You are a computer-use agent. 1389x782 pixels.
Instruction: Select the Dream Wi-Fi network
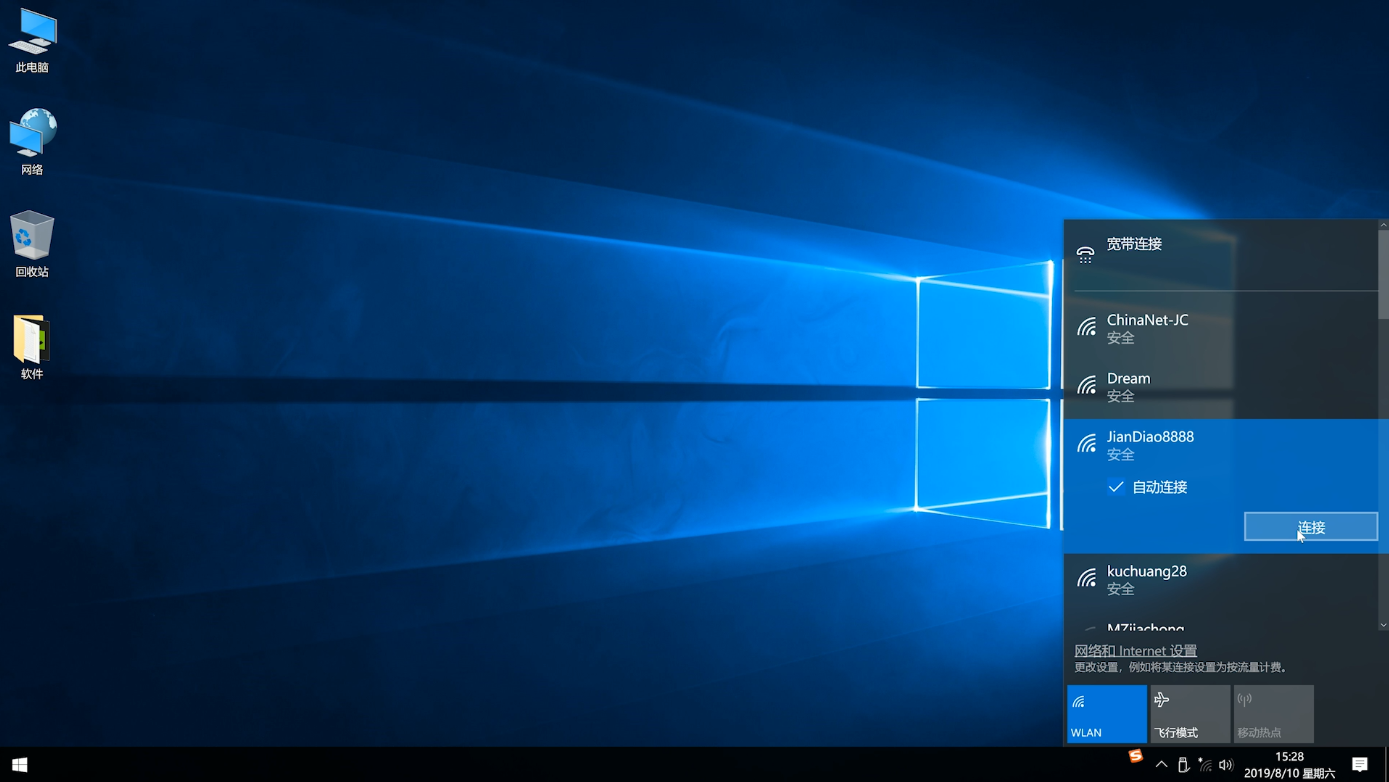coord(1221,386)
